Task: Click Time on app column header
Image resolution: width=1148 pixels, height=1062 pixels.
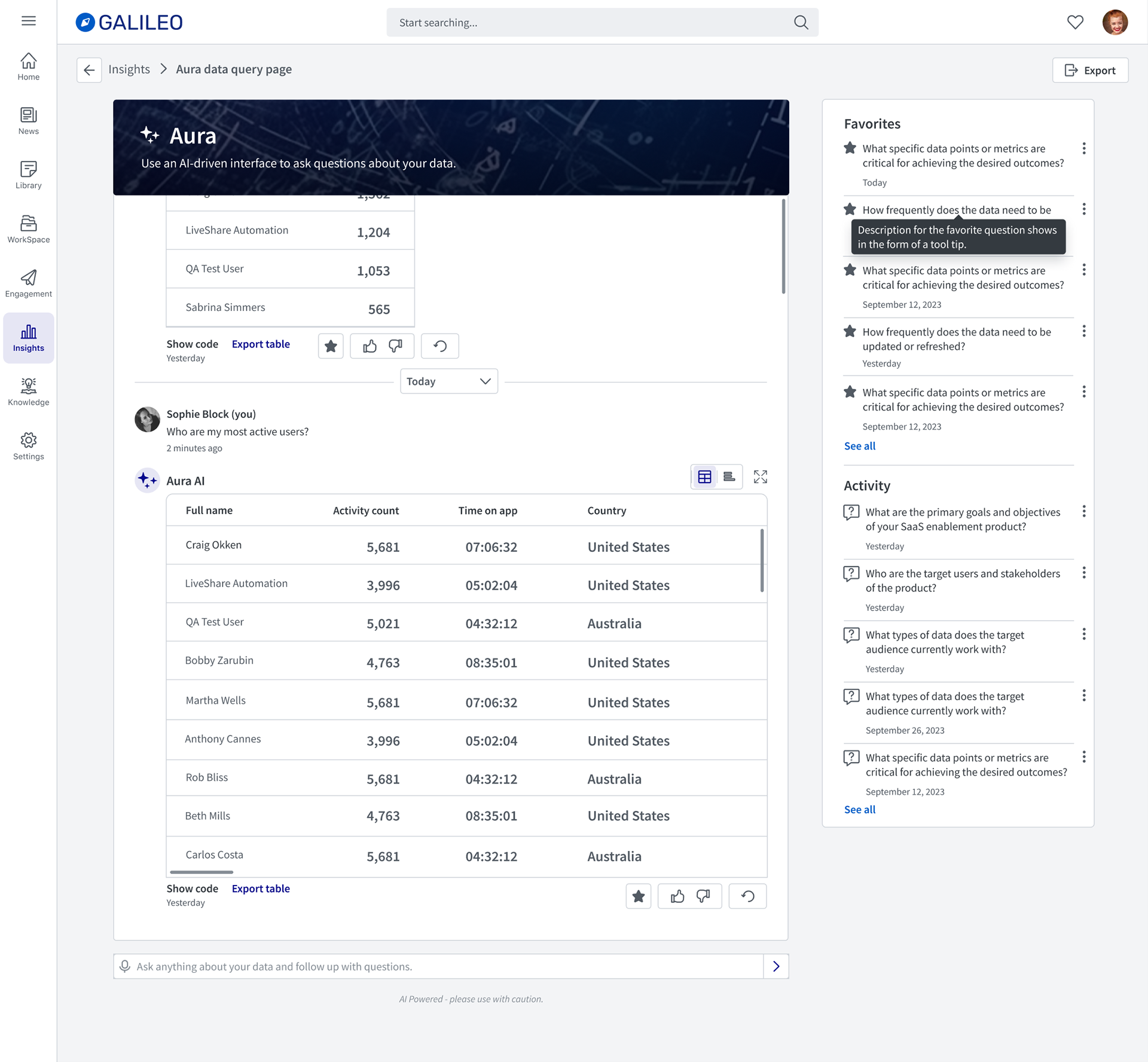Action: [x=488, y=511]
